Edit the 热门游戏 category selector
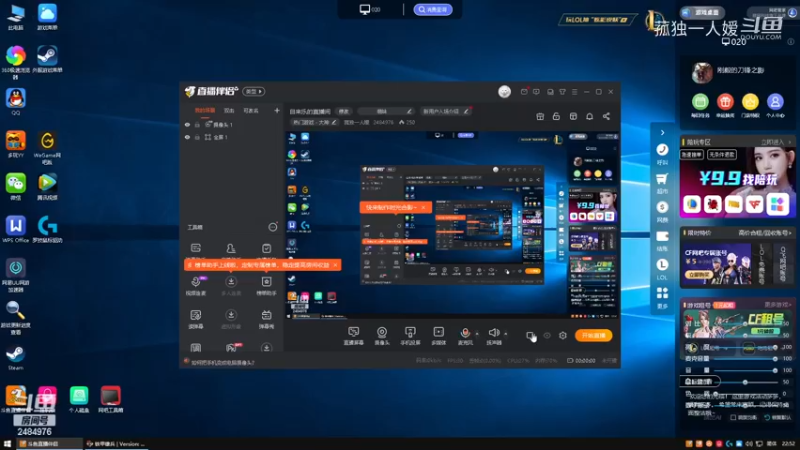Image resolution: width=800 pixels, height=450 pixels. pyautogui.click(x=314, y=122)
